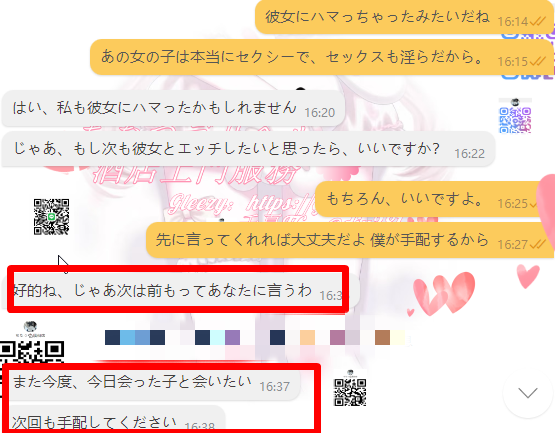Open the black QR code with the green LINE logo
The width and height of the screenshot is (555, 433).
[x=51, y=217]
